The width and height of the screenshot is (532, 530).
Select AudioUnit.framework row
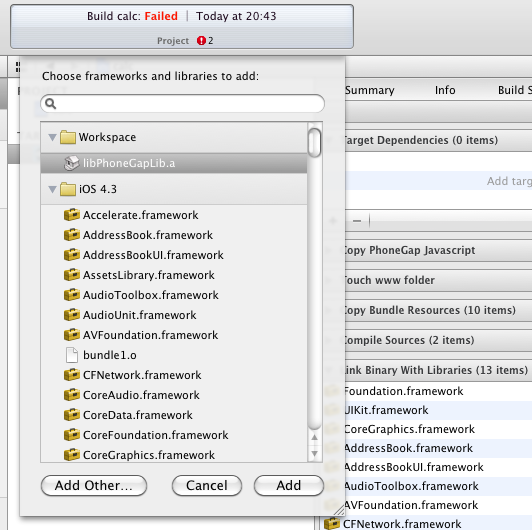point(174,315)
